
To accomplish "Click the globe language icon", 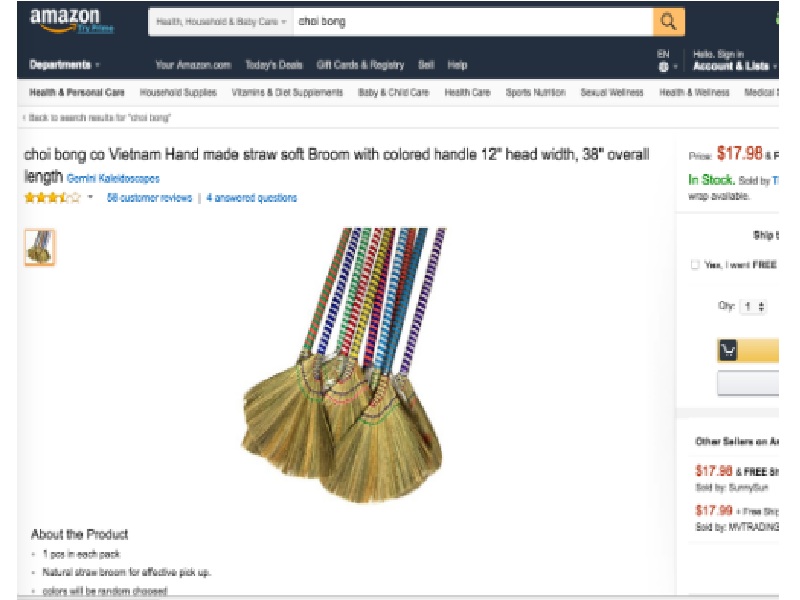I will [663, 67].
